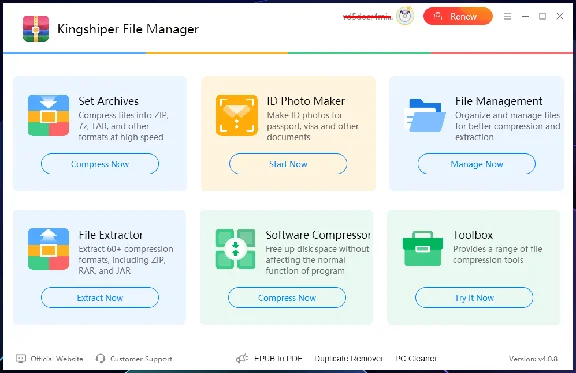Select the Set Archives title
Image resolution: width=576 pixels, height=373 pixels.
(109, 101)
